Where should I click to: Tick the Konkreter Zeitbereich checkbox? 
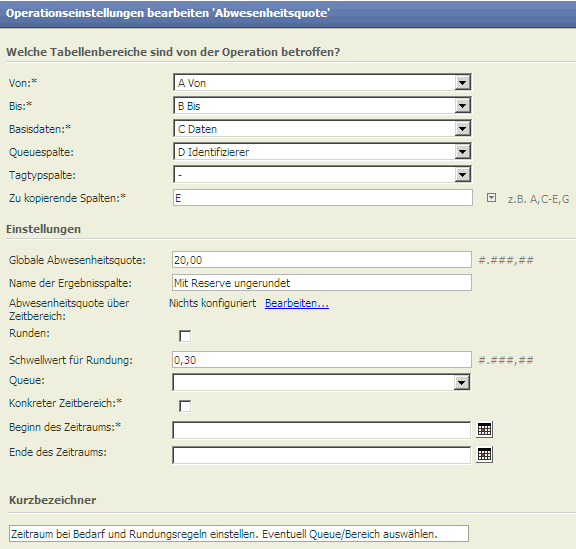click(185, 406)
